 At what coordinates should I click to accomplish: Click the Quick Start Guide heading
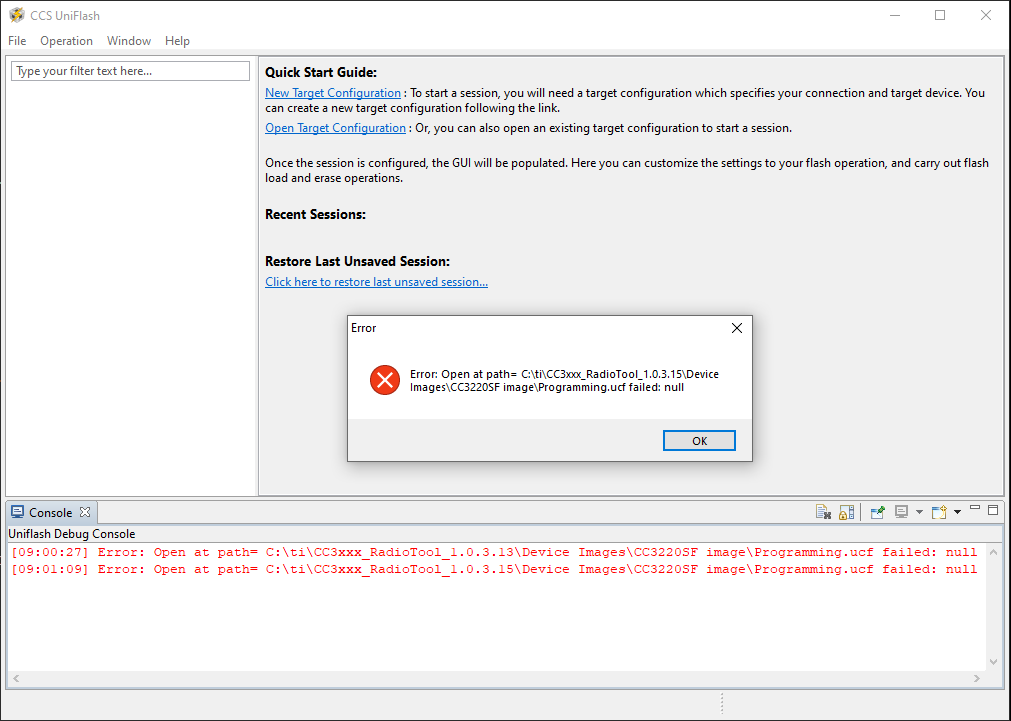321,72
